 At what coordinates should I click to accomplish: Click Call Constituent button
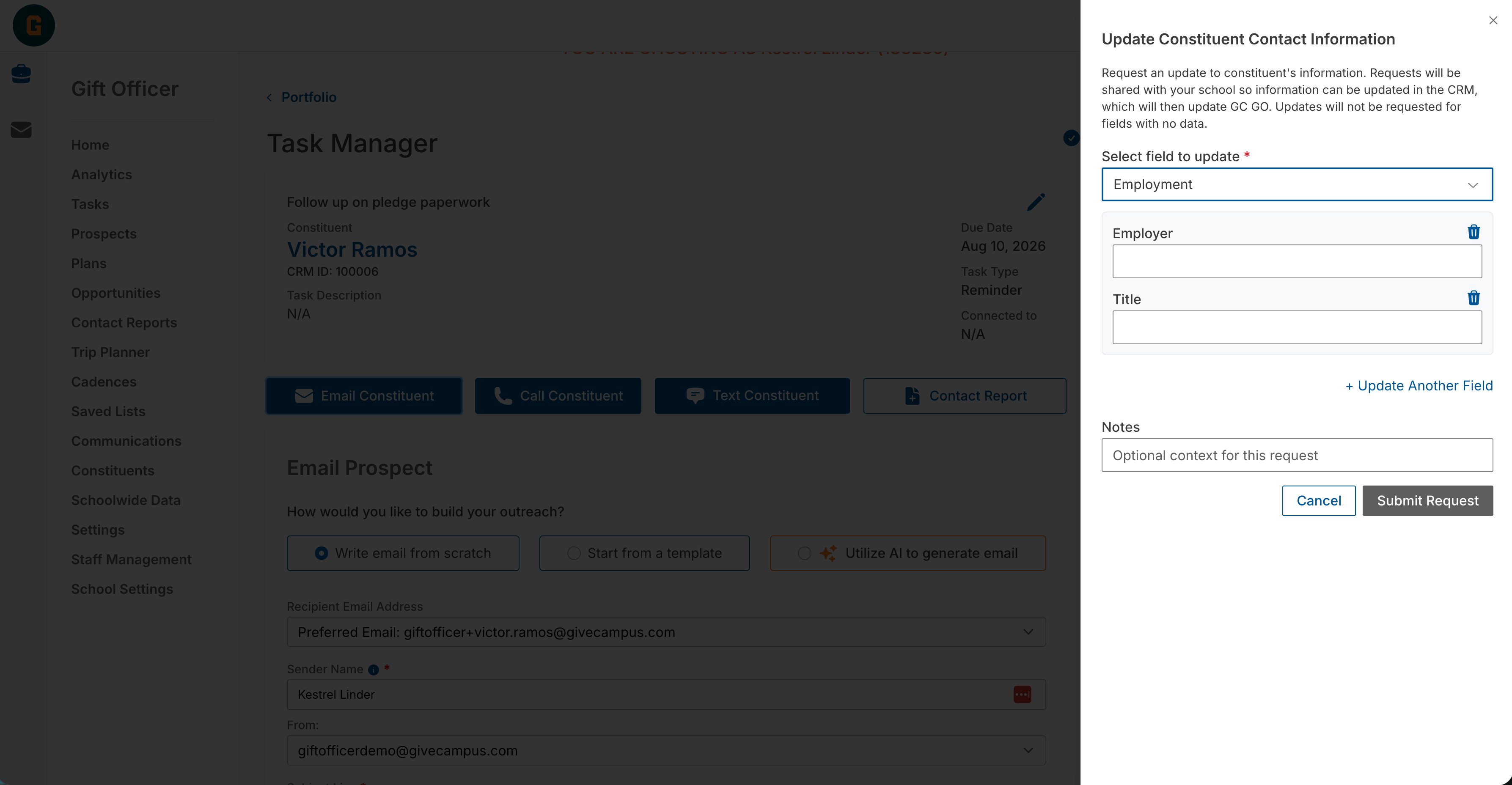tap(558, 396)
